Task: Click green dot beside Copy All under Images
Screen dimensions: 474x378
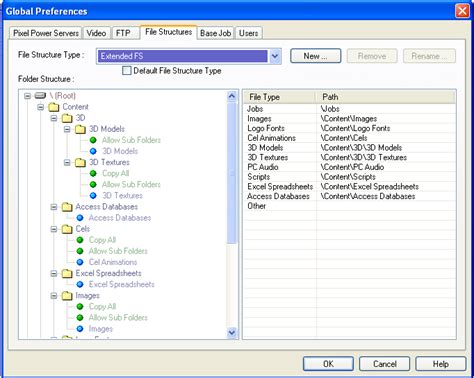Action: pos(80,307)
